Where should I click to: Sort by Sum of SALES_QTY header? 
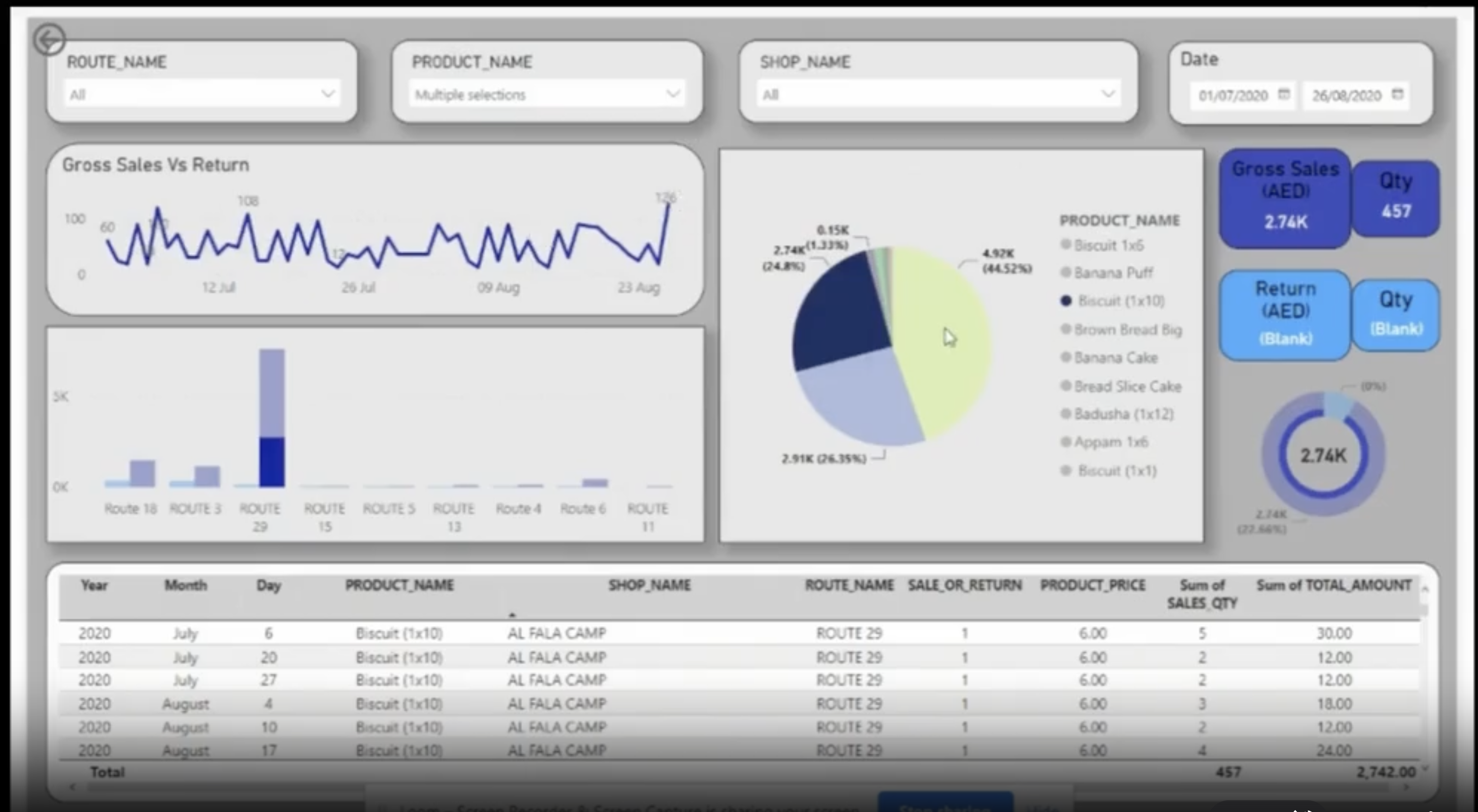1202,594
